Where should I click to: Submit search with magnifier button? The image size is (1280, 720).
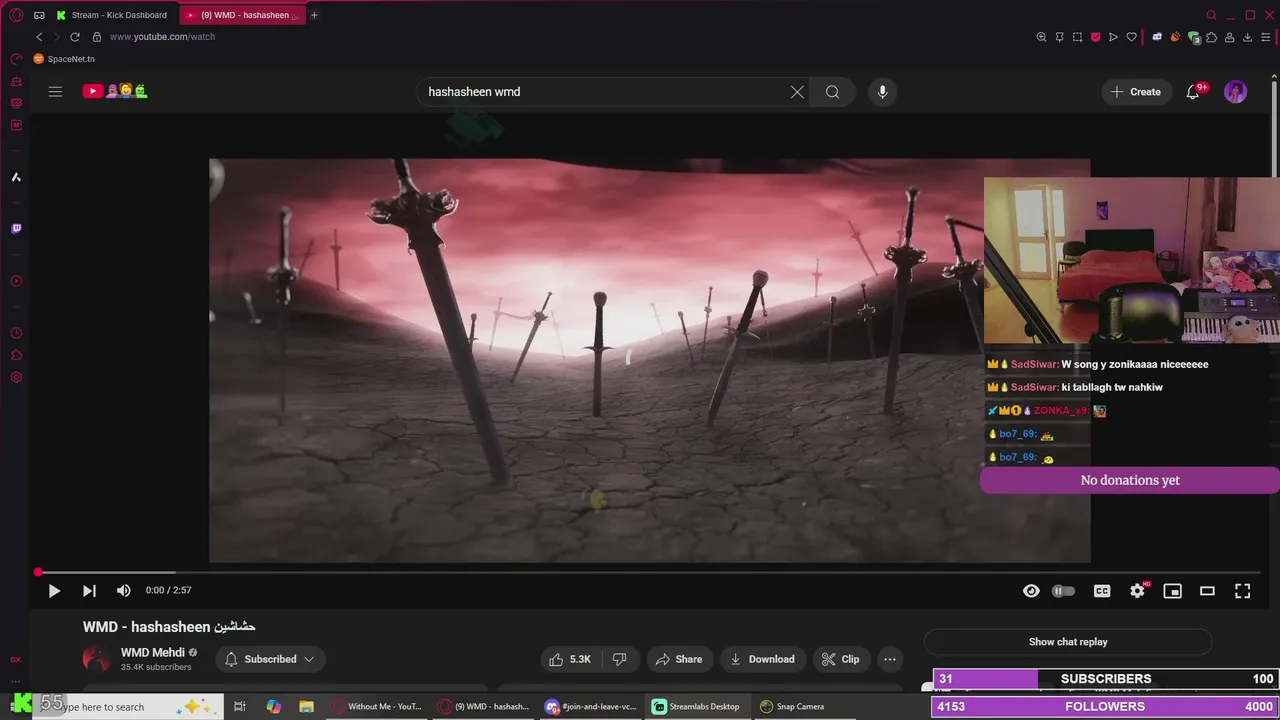(832, 92)
